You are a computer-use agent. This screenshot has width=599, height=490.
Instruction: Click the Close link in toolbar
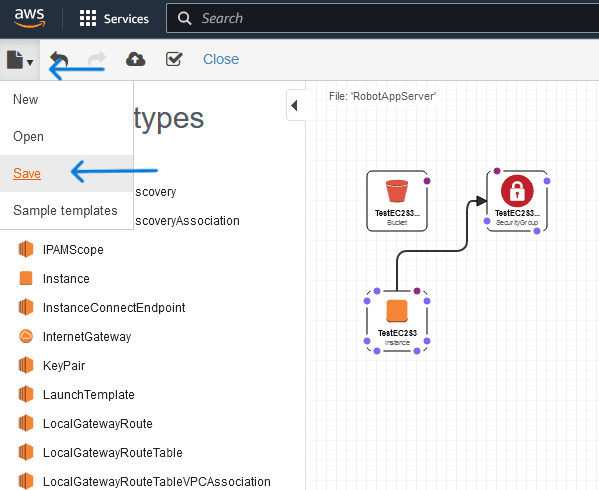221,59
